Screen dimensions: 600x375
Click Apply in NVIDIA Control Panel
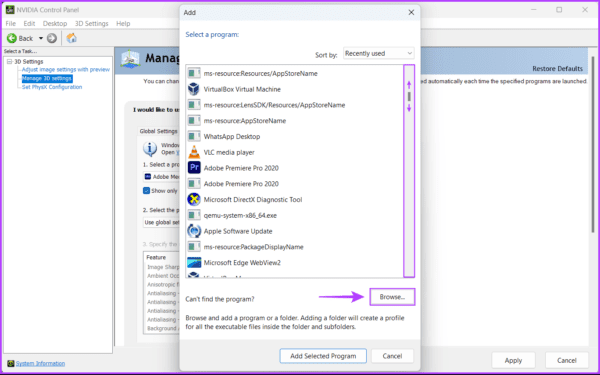click(x=513, y=360)
